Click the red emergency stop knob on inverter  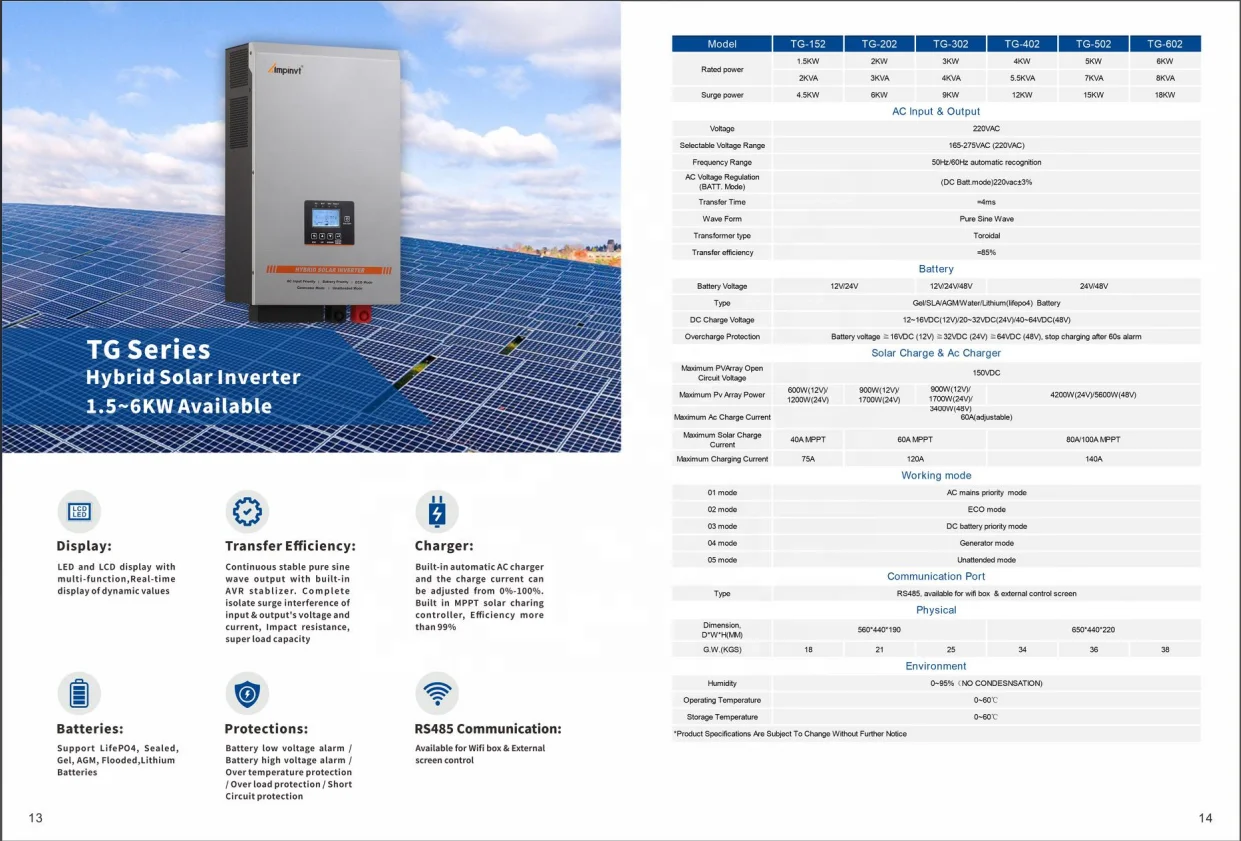click(362, 314)
